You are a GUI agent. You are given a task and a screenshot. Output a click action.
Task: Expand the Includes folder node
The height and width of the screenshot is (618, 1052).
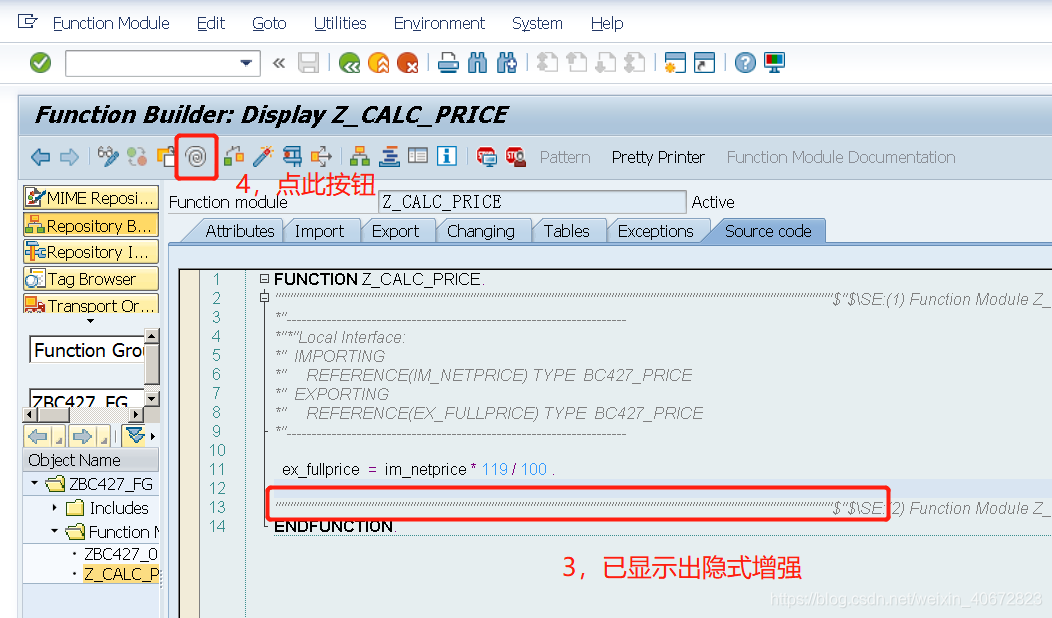point(54,507)
